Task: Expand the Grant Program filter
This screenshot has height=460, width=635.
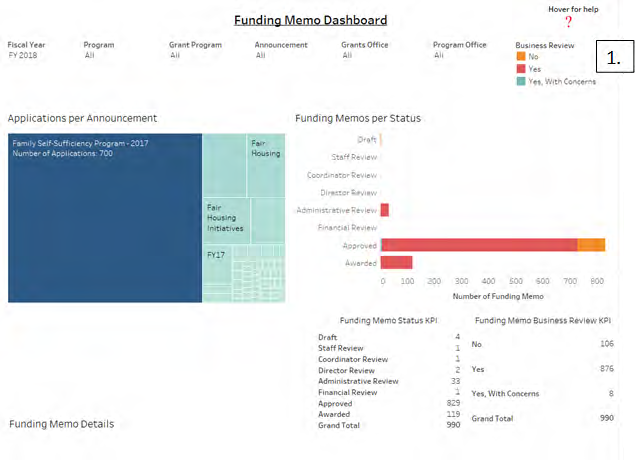Action: [x=176, y=55]
